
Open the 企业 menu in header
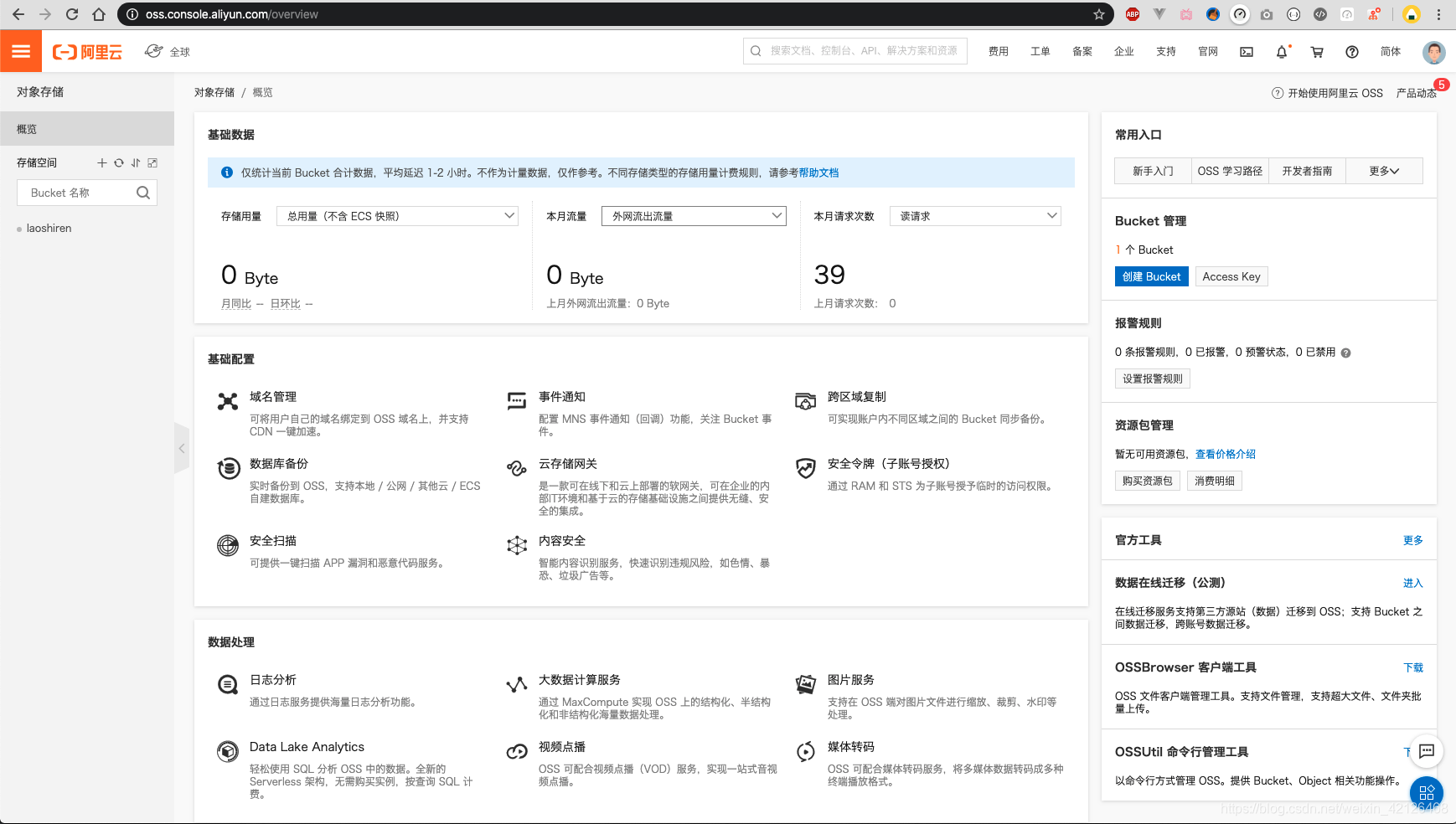(1124, 52)
